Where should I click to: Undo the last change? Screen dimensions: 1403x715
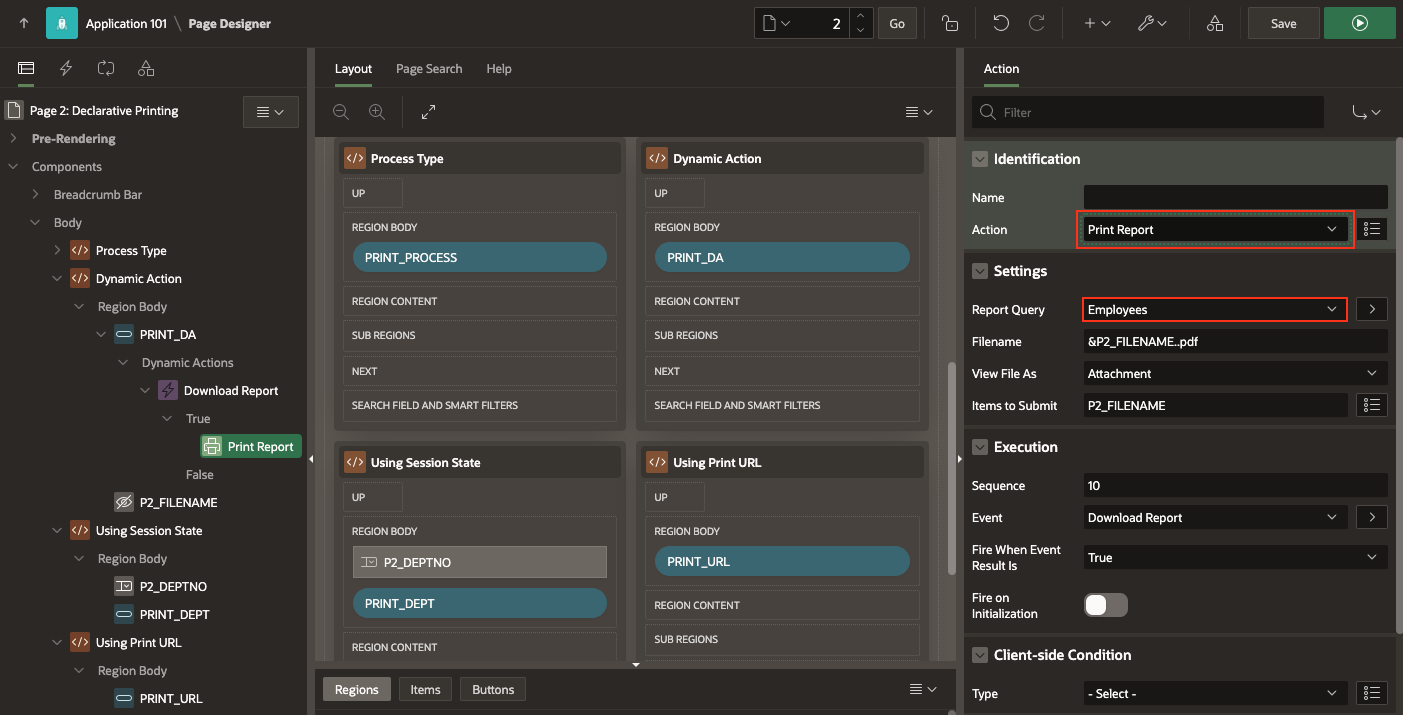pos(1000,22)
